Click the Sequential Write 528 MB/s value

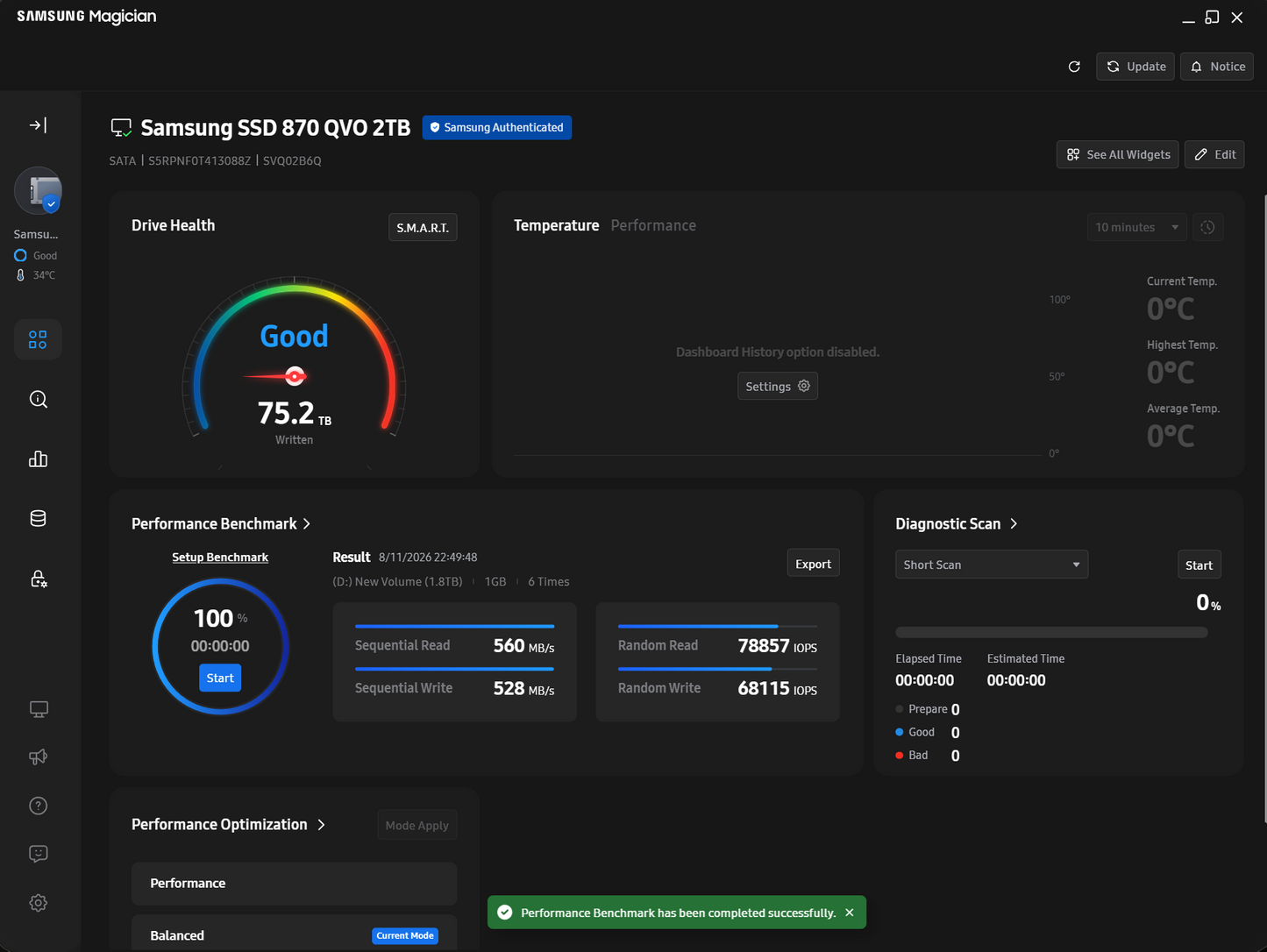click(523, 689)
